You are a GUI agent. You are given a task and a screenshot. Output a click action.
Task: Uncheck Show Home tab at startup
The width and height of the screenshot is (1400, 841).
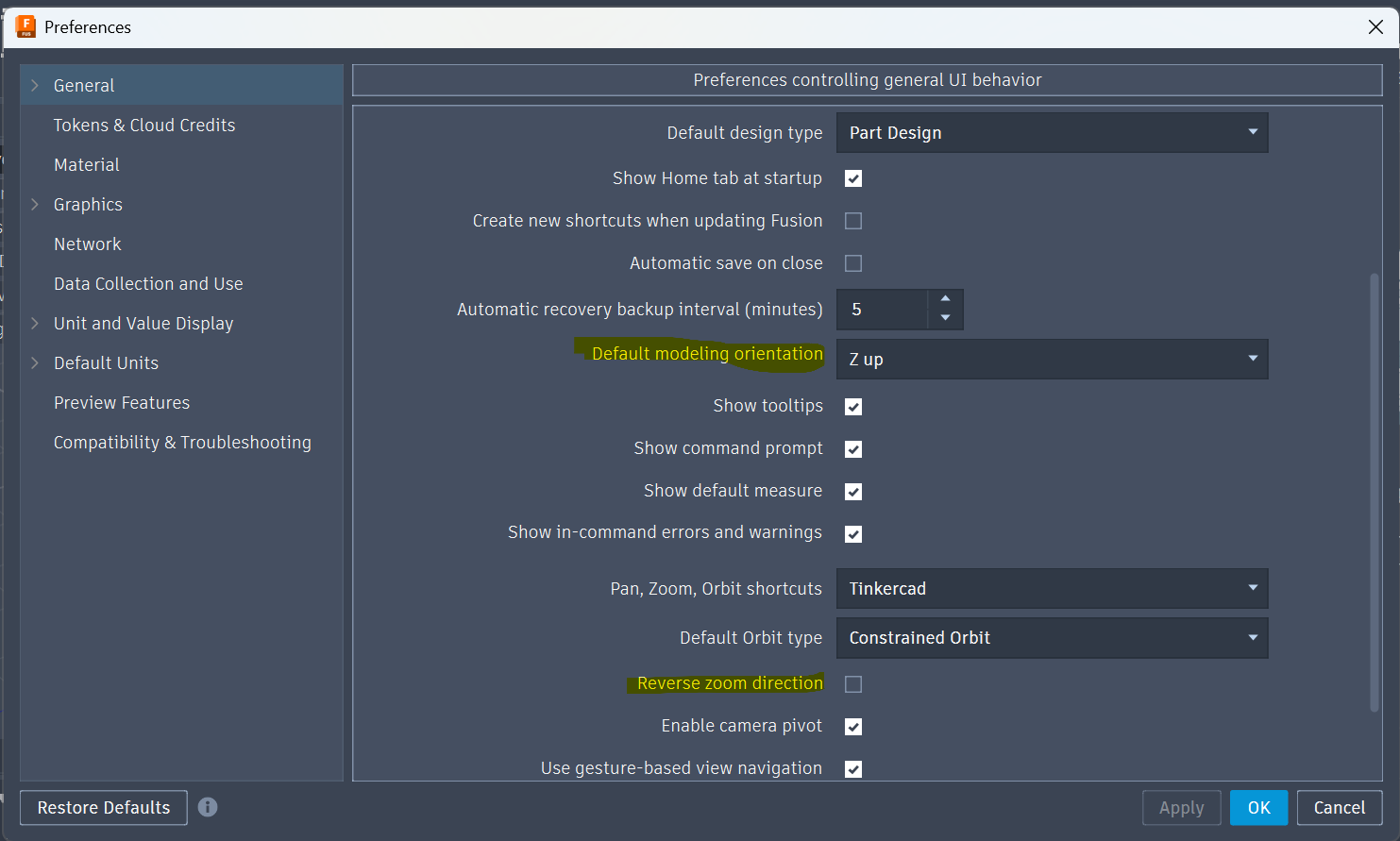click(x=853, y=178)
